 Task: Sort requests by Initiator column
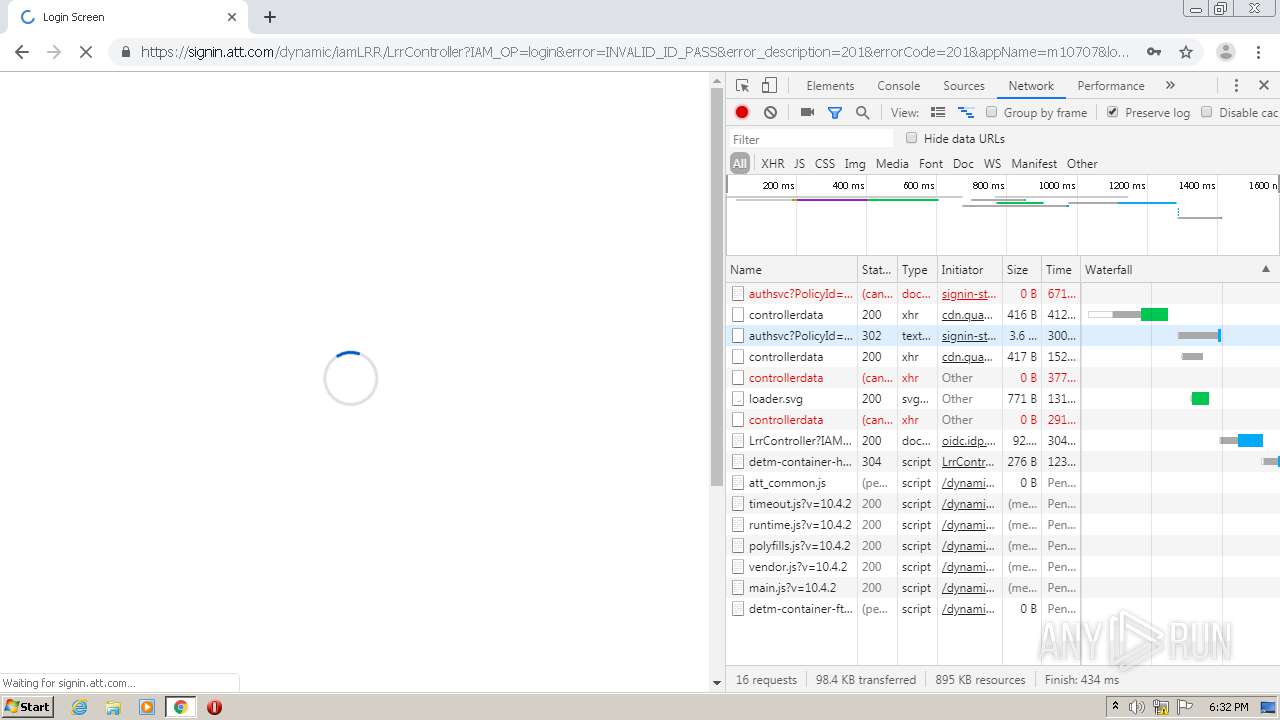click(x=969, y=270)
